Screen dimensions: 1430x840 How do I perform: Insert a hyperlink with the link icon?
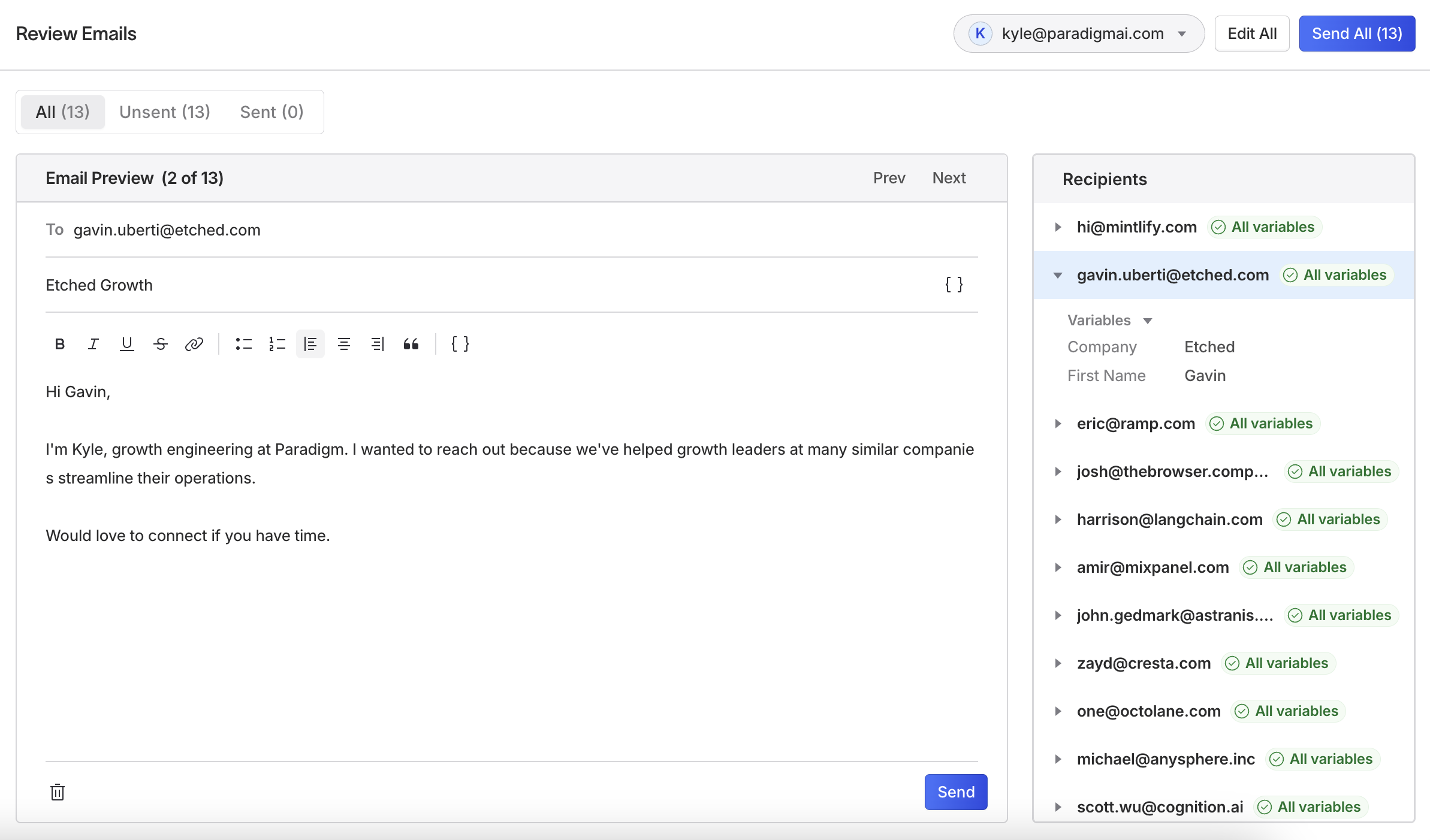tap(194, 344)
